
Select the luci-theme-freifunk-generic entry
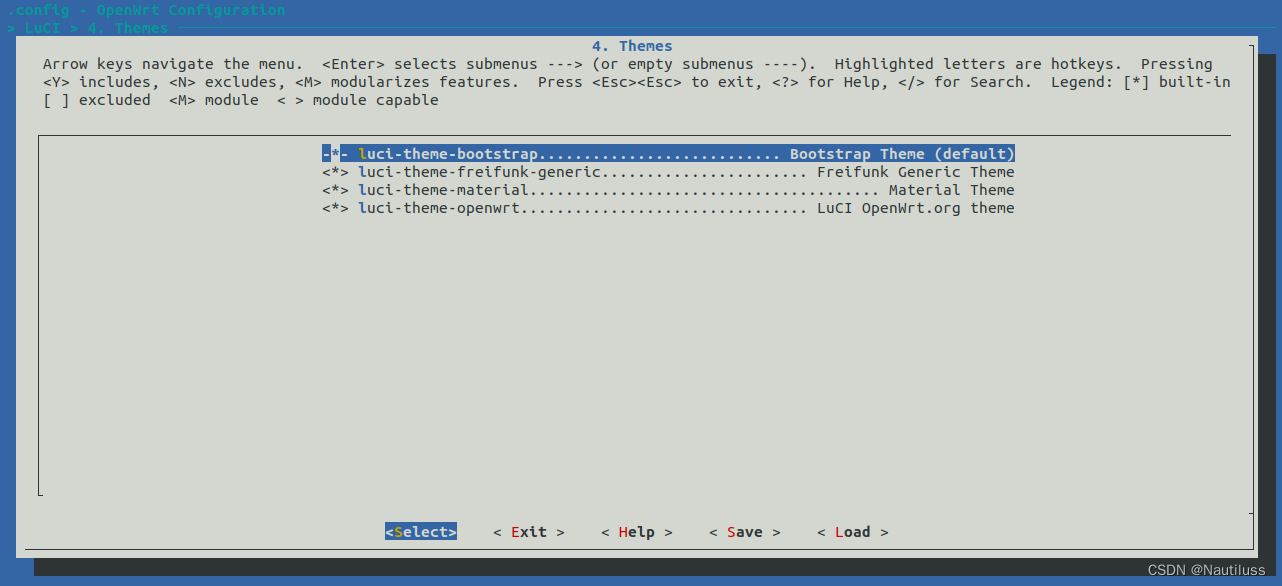pos(668,172)
